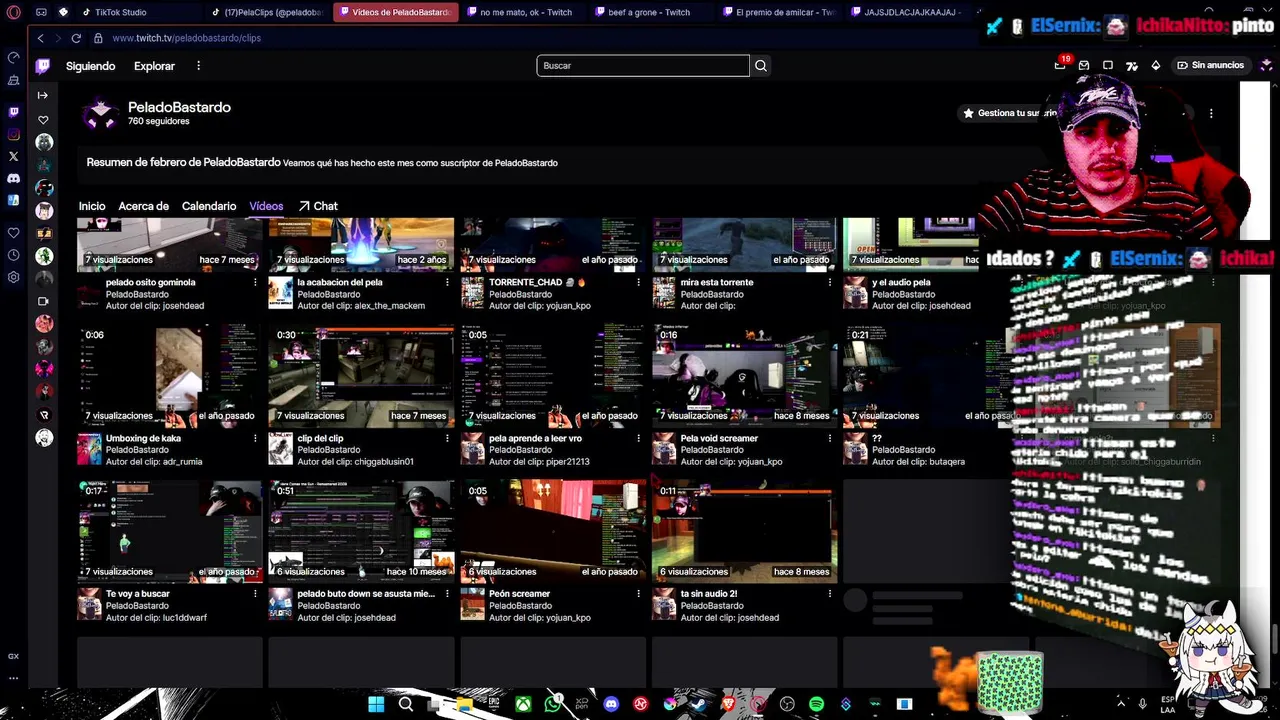Reload the page with refresh icon
The height and width of the screenshot is (720, 1280).
(x=76, y=38)
